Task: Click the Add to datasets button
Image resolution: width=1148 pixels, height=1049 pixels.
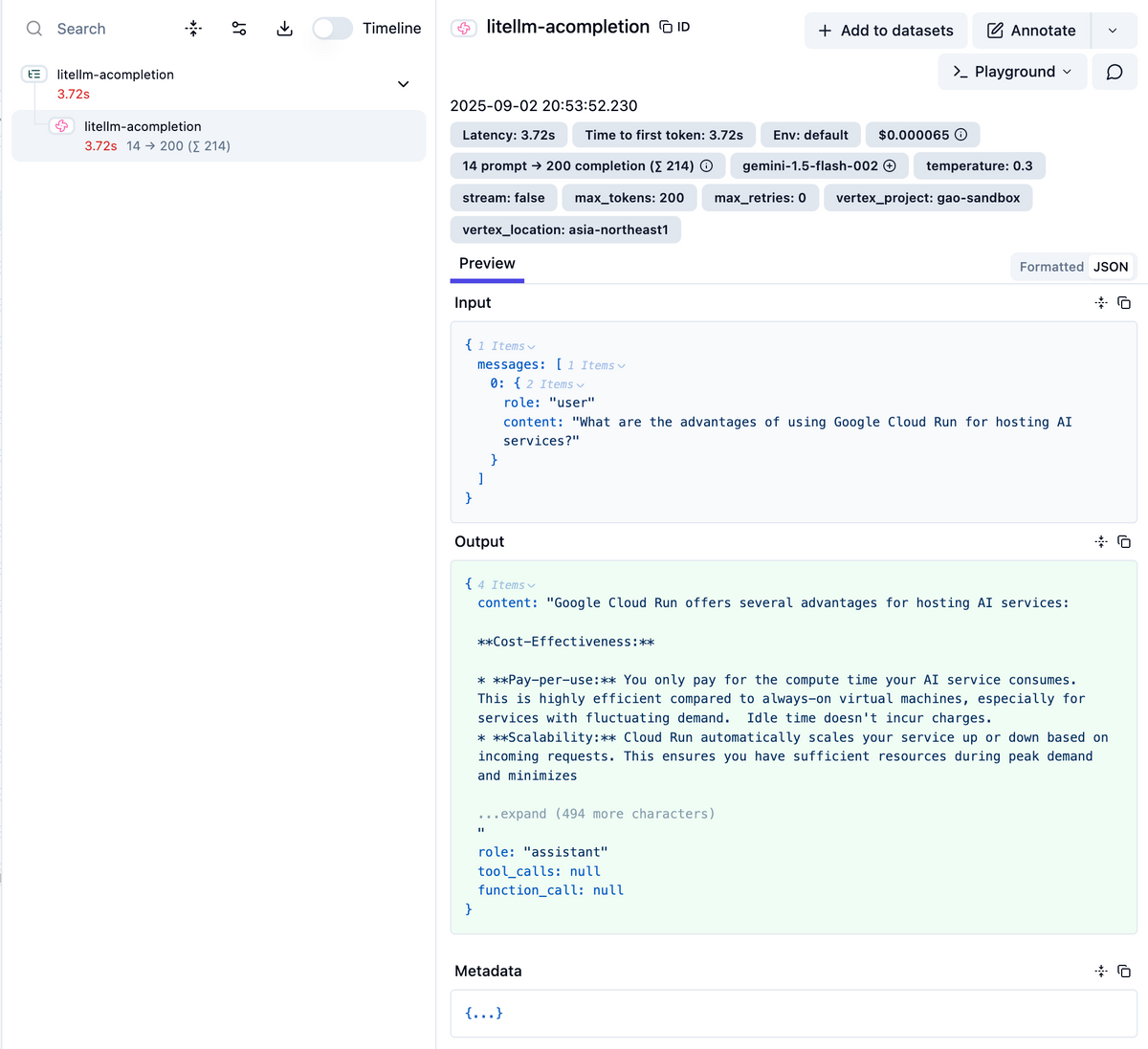Action: (x=886, y=31)
